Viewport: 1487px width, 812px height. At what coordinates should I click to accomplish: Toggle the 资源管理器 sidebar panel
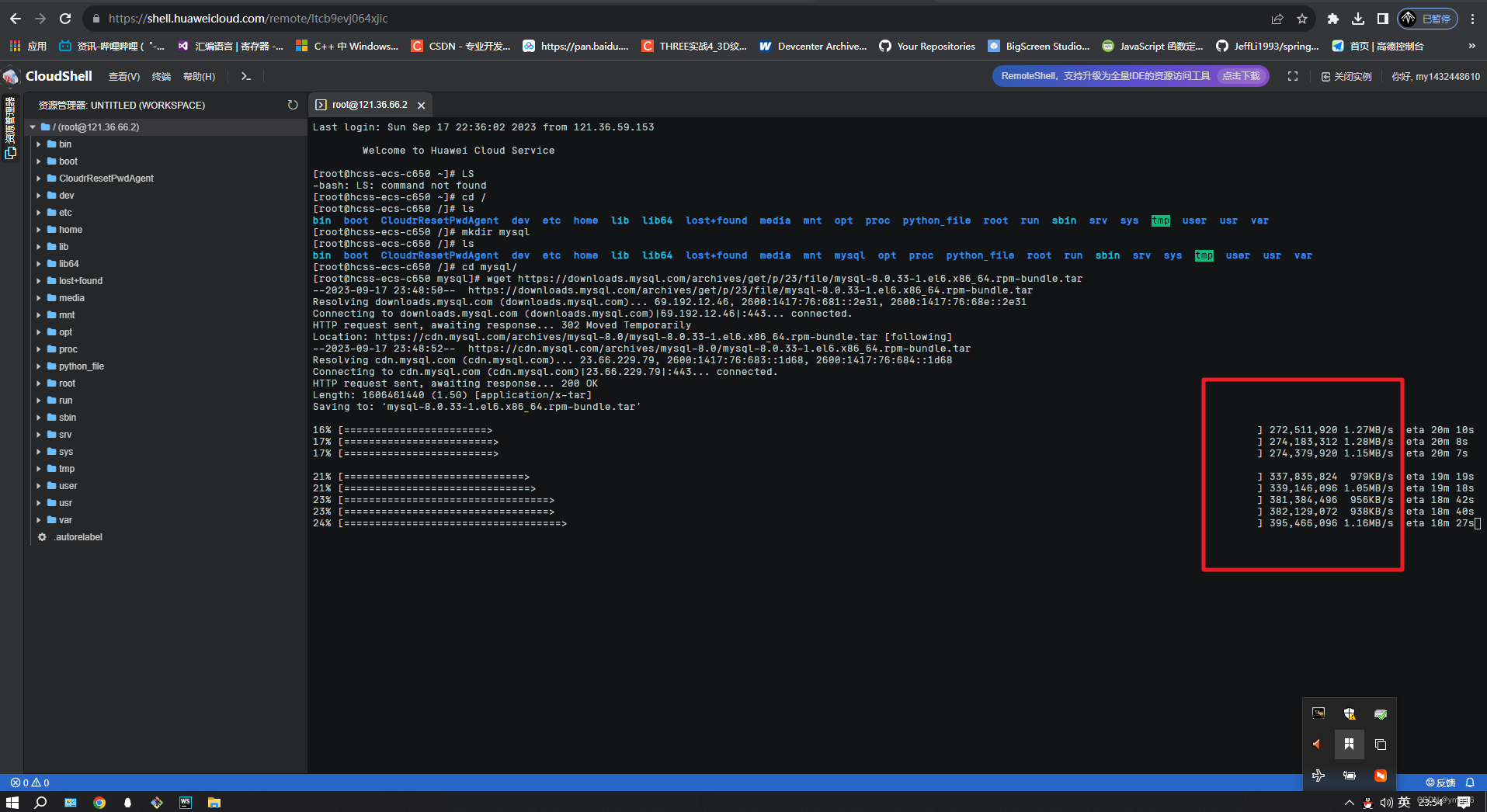(10, 128)
